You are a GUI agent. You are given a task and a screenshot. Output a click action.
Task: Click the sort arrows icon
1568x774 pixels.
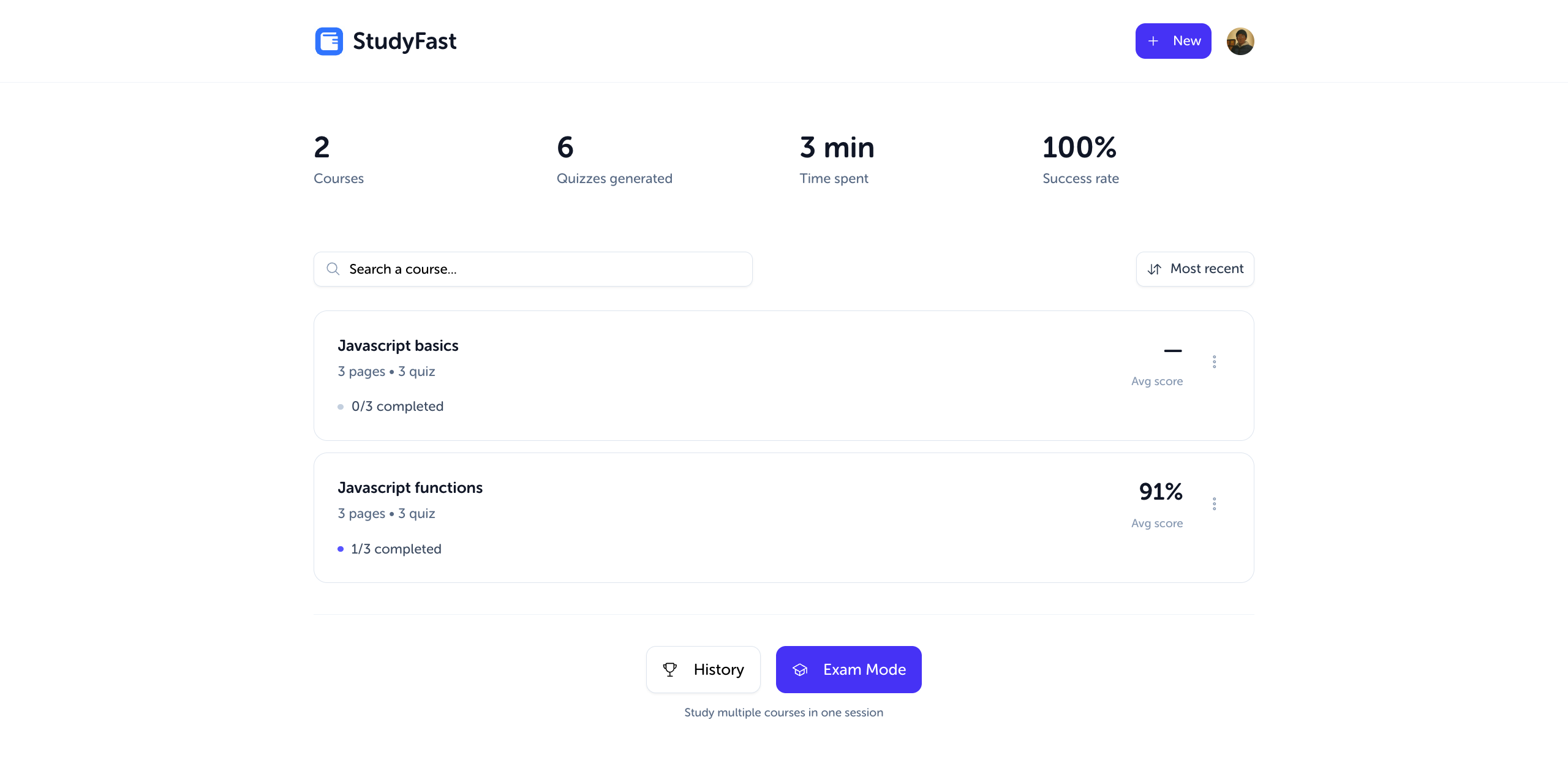pos(1154,269)
